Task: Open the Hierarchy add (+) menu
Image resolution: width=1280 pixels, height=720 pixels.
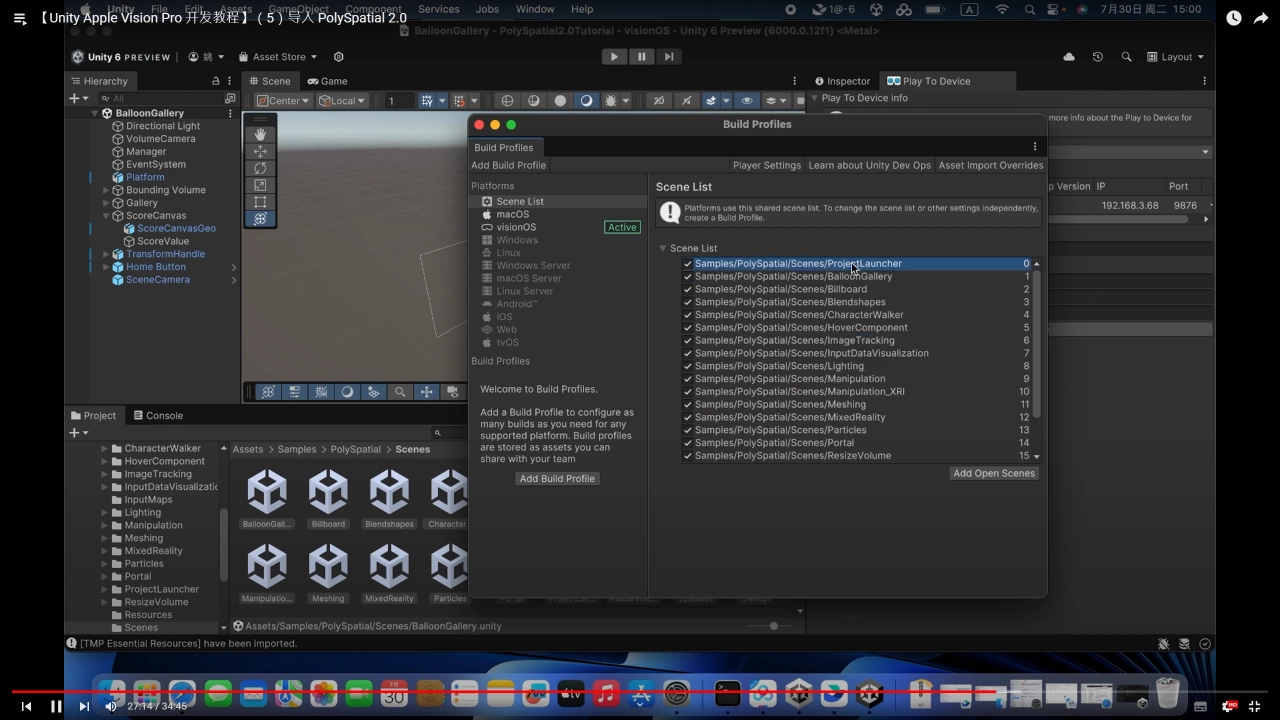Action: coord(78,98)
